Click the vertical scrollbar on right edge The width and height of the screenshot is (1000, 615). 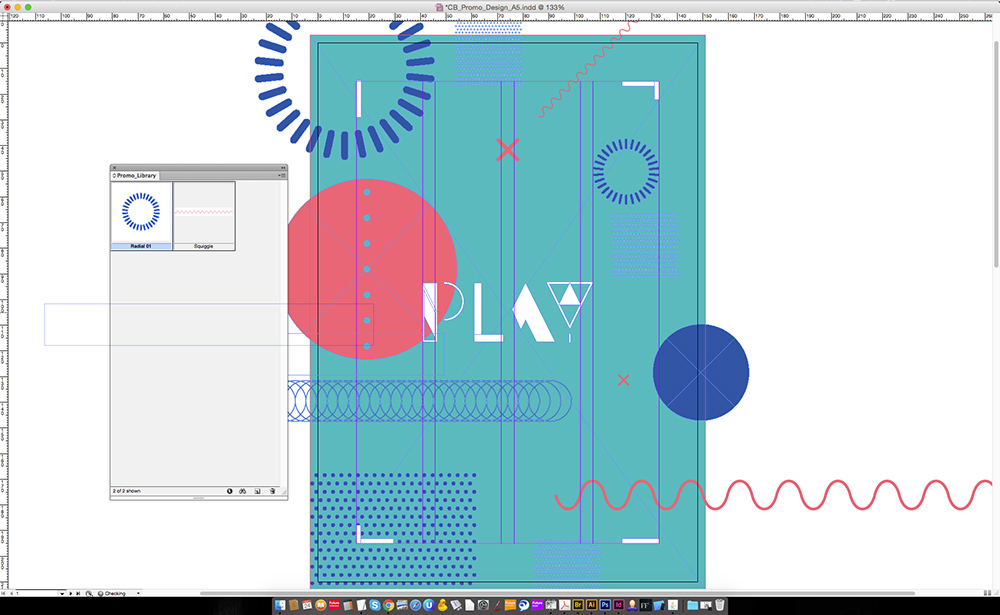pyautogui.click(x=996, y=153)
